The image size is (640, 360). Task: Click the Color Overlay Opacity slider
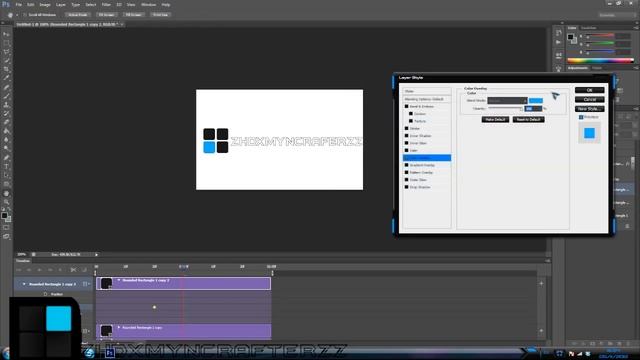(505, 108)
